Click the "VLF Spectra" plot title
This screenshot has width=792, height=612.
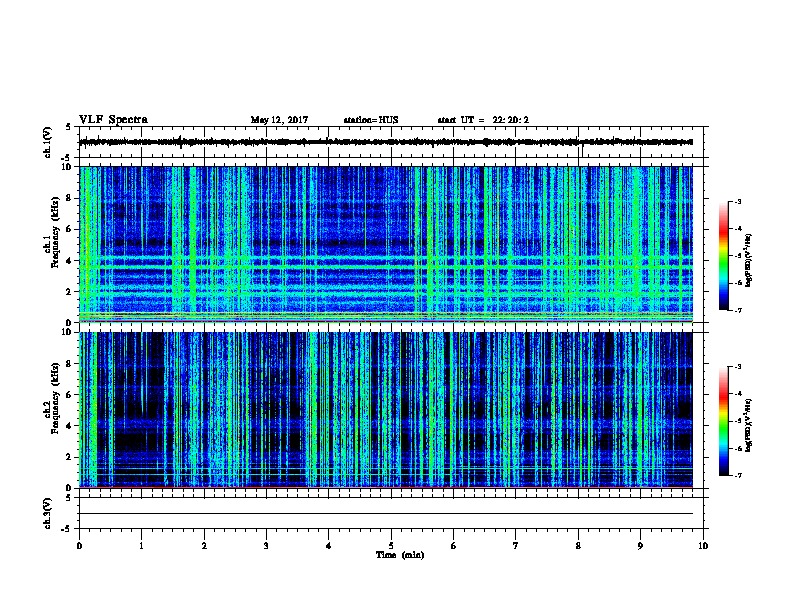(113, 120)
